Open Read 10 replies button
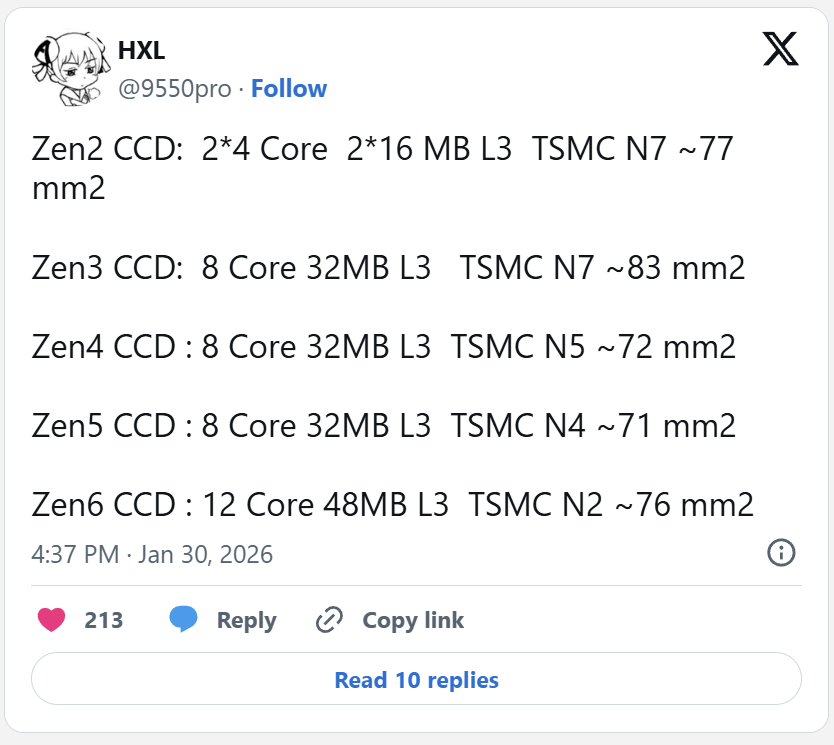This screenshot has height=745, width=834. pyautogui.click(x=416, y=680)
